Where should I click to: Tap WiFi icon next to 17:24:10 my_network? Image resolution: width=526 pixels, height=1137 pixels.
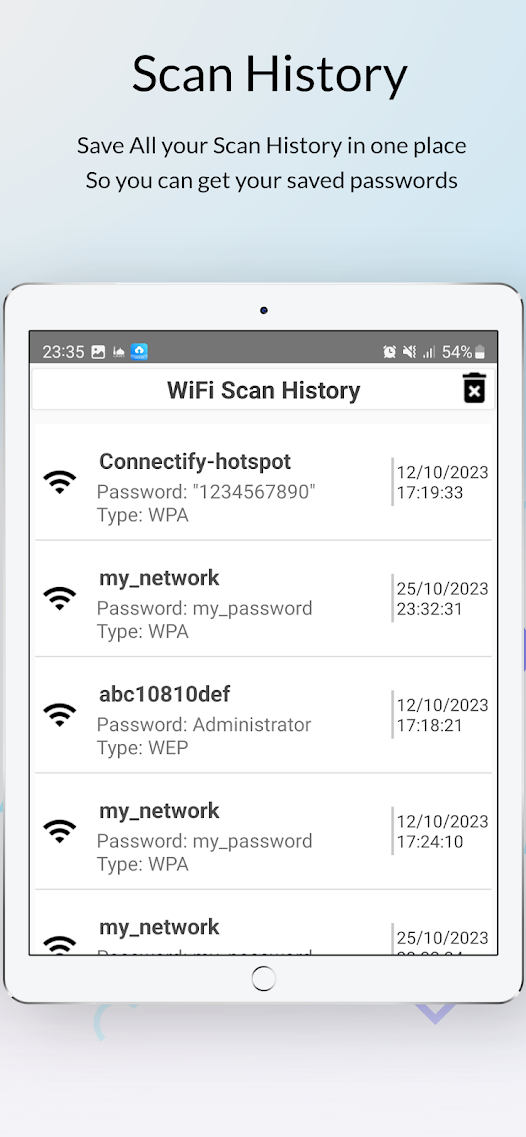pyautogui.click(x=59, y=830)
